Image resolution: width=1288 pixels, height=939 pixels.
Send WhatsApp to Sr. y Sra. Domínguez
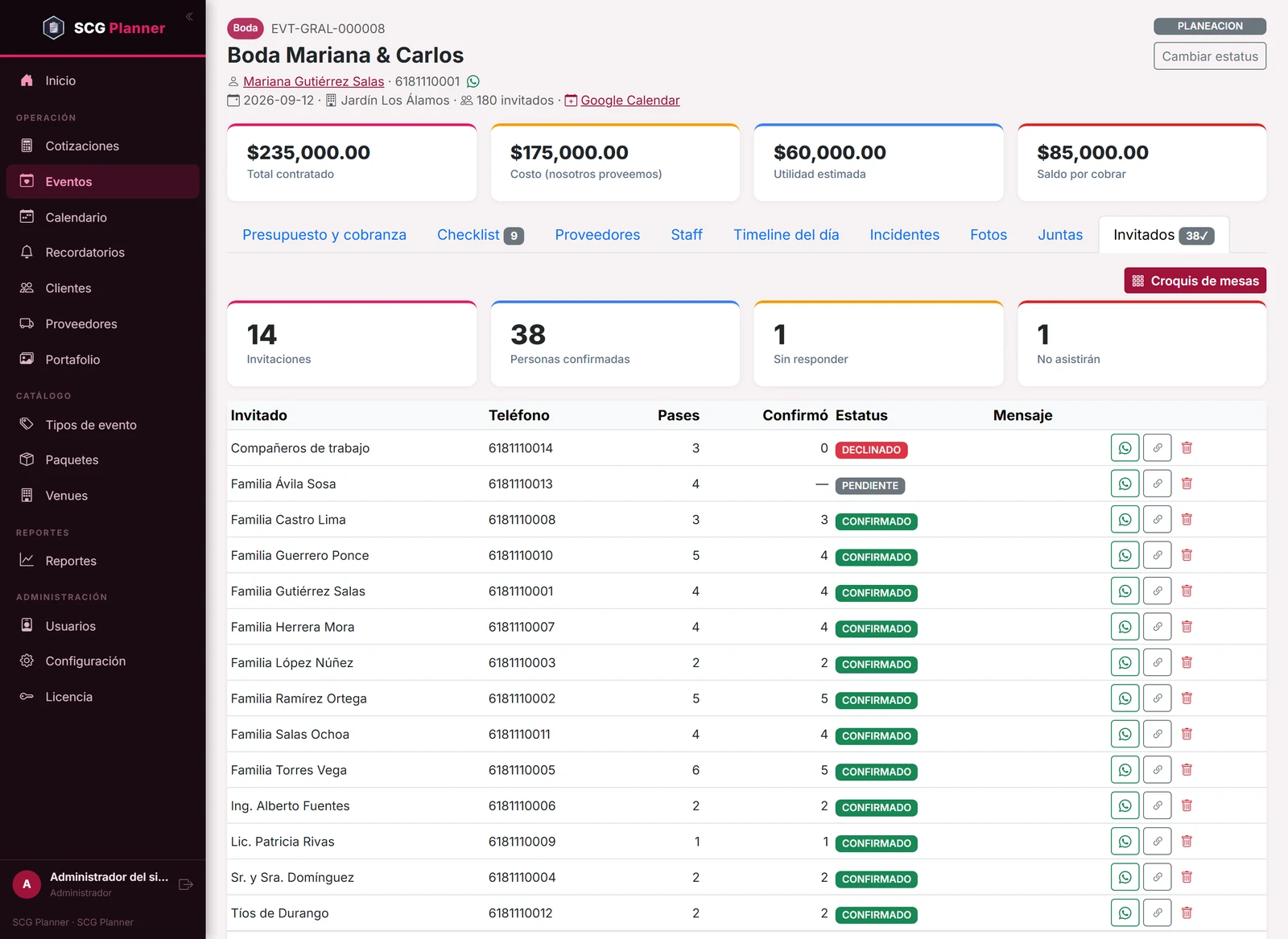(1125, 878)
